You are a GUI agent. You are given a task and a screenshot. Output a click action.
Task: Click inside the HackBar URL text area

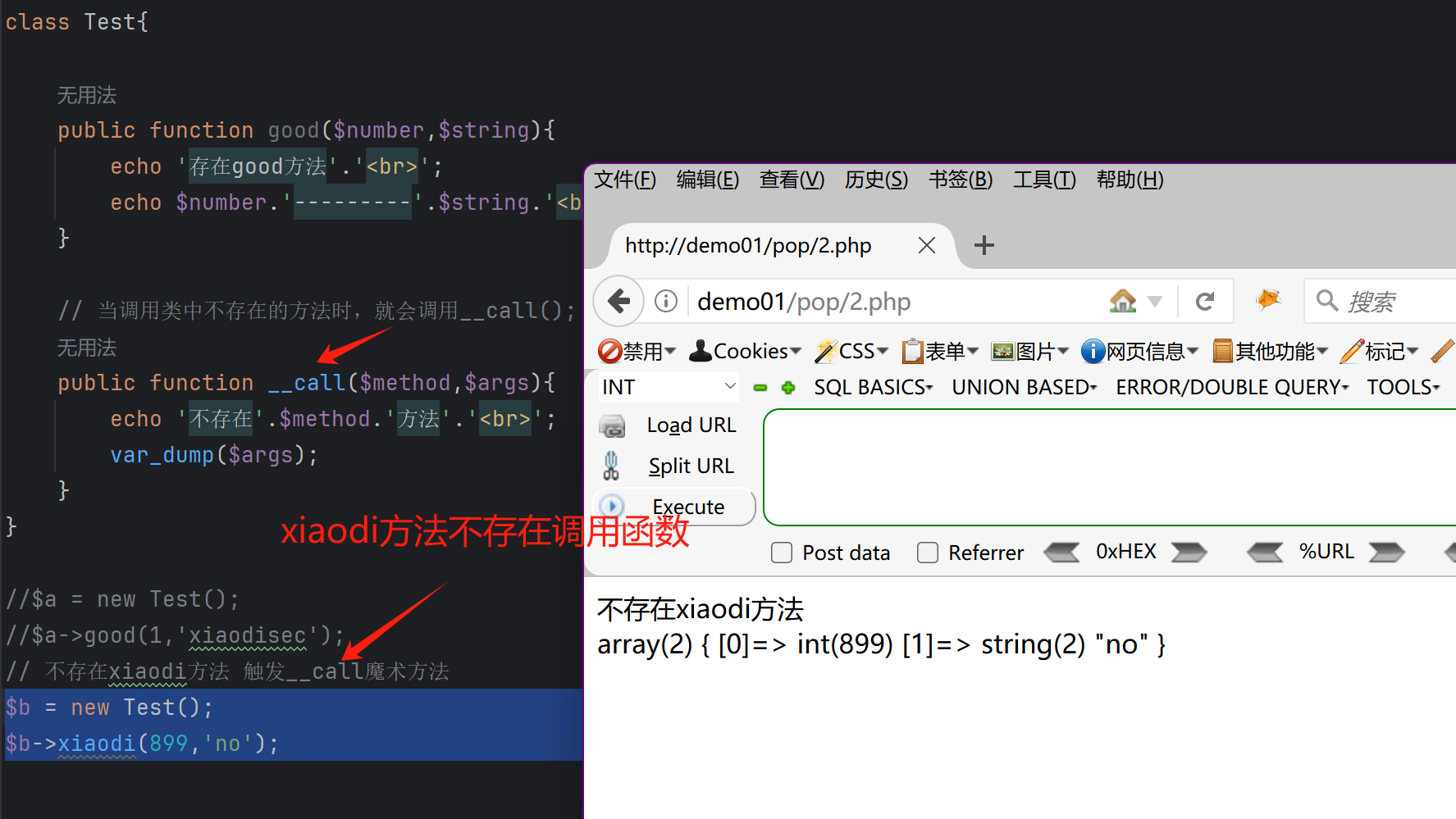[x=1107, y=467]
